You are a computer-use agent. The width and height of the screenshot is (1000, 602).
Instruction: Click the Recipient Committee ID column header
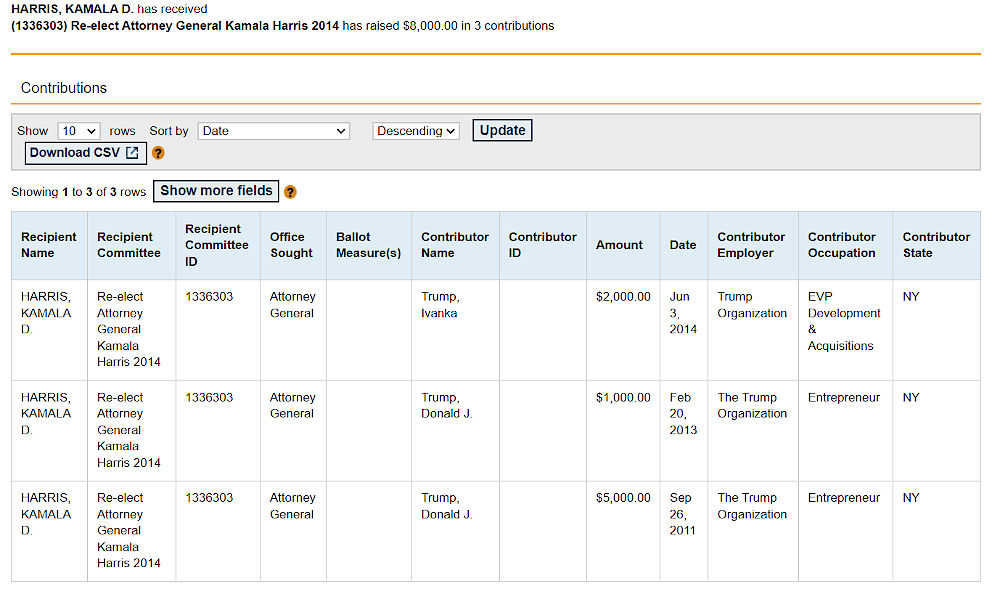tap(217, 245)
